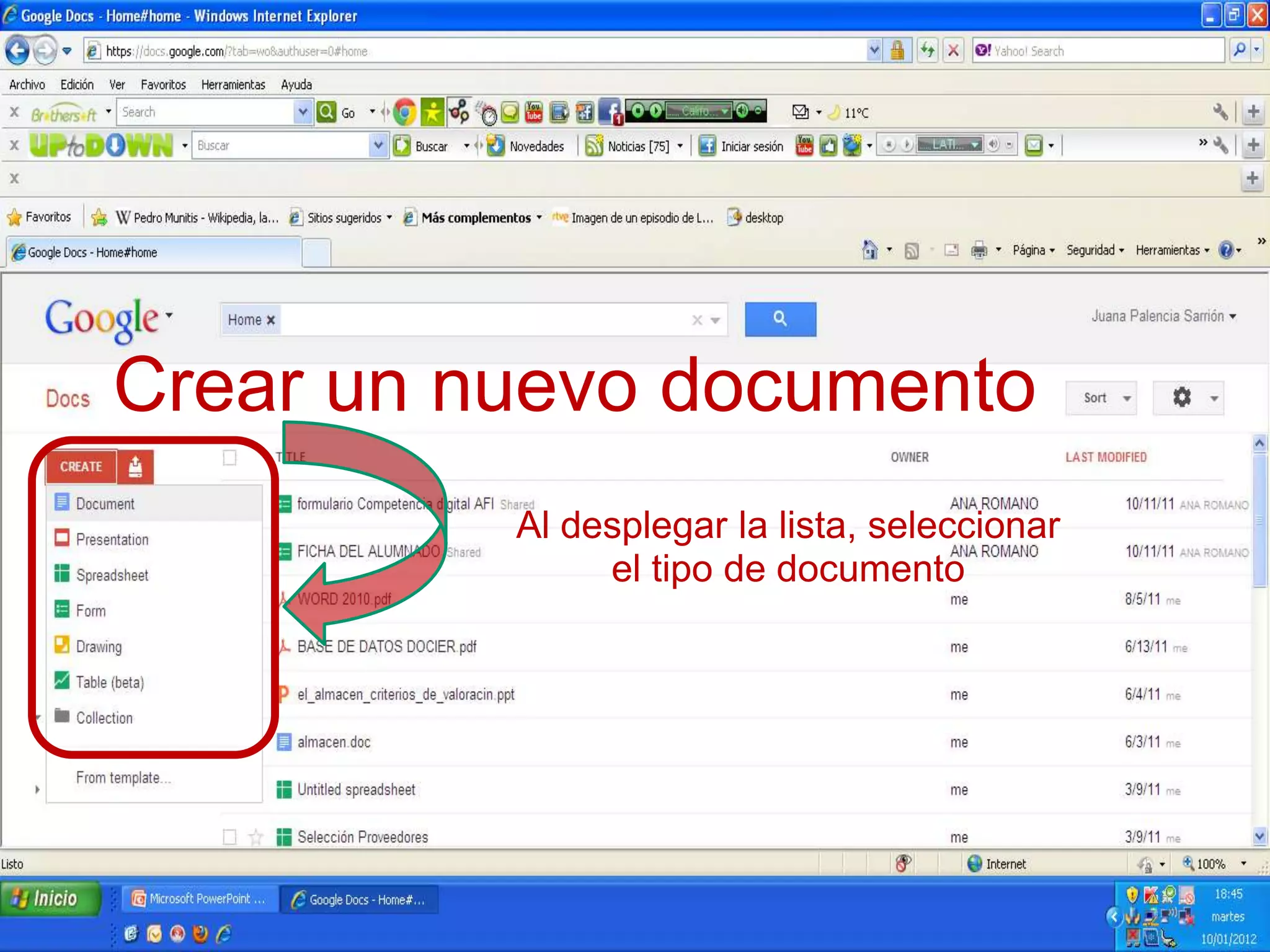Click the Inicio start button
The width and height of the screenshot is (1270, 952).
click(50, 899)
